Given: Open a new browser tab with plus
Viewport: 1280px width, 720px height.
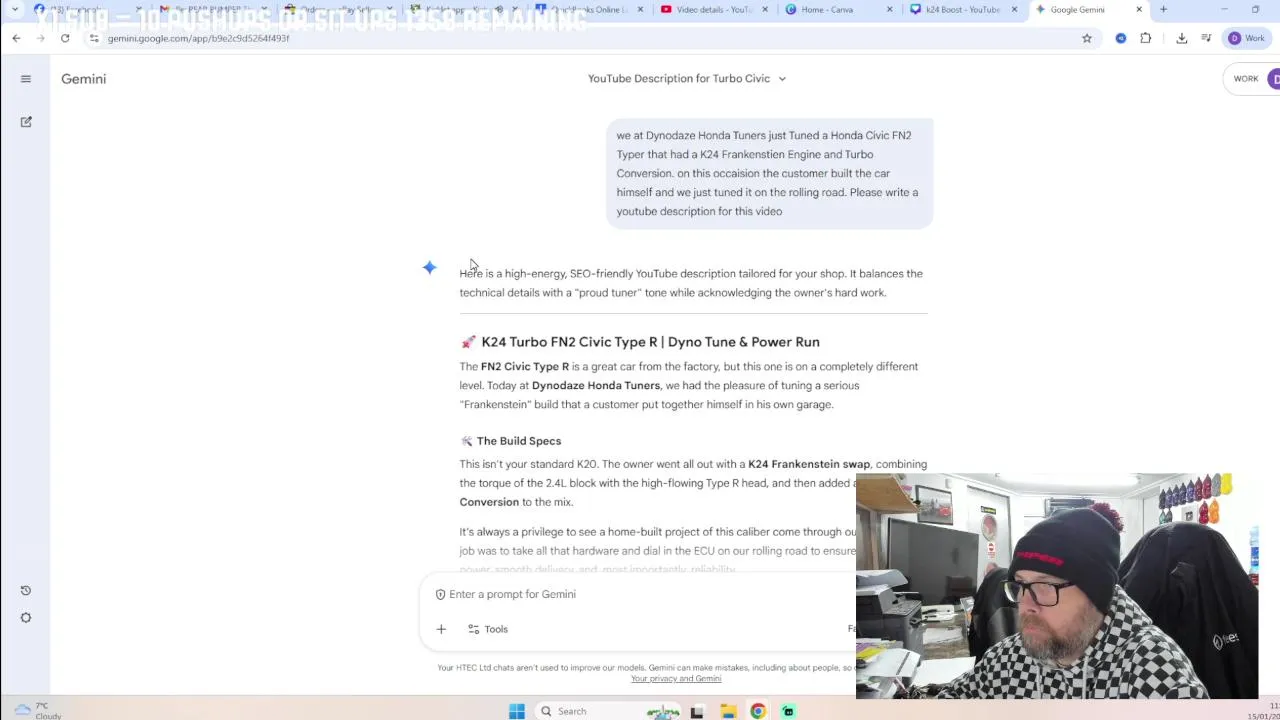Looking at the screenshot, I should pyautogui.click(x=1163, y=9).
